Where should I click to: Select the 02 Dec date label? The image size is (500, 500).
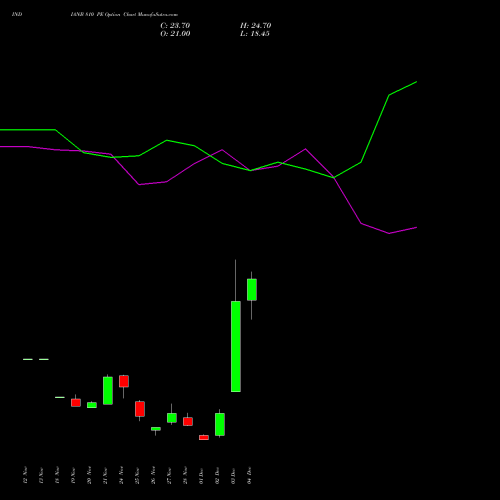click(x=218, y=475)
